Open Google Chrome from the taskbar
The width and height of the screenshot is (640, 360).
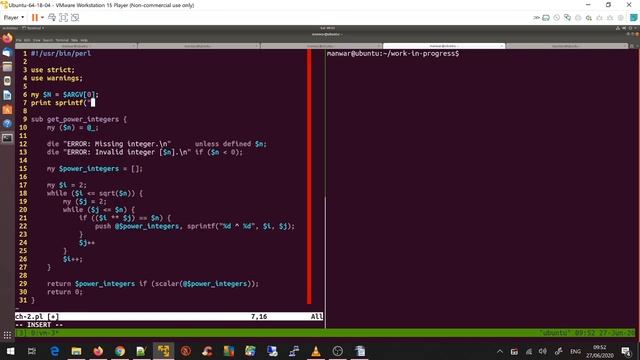(120, 351)
